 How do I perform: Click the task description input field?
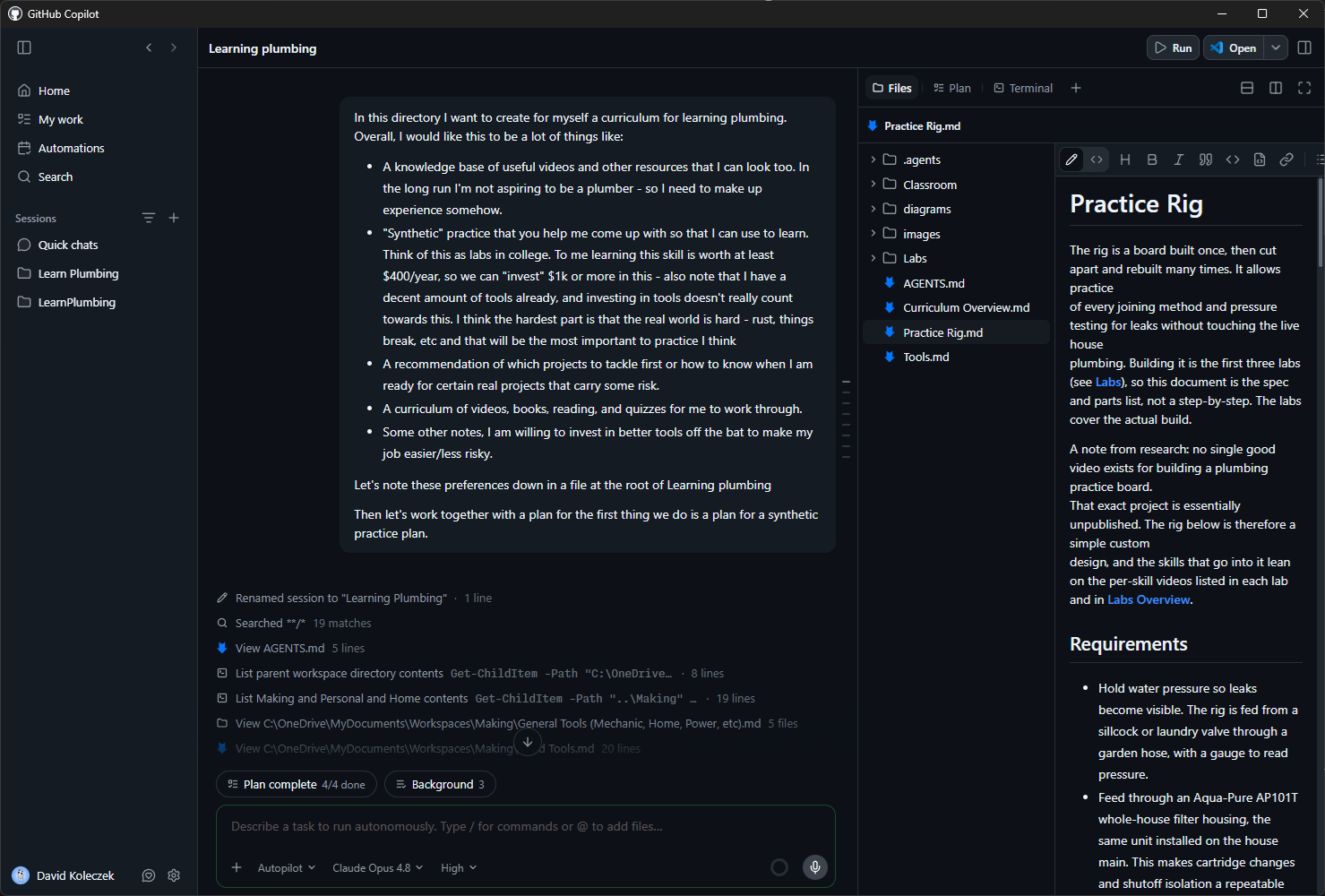coord(525,826)
